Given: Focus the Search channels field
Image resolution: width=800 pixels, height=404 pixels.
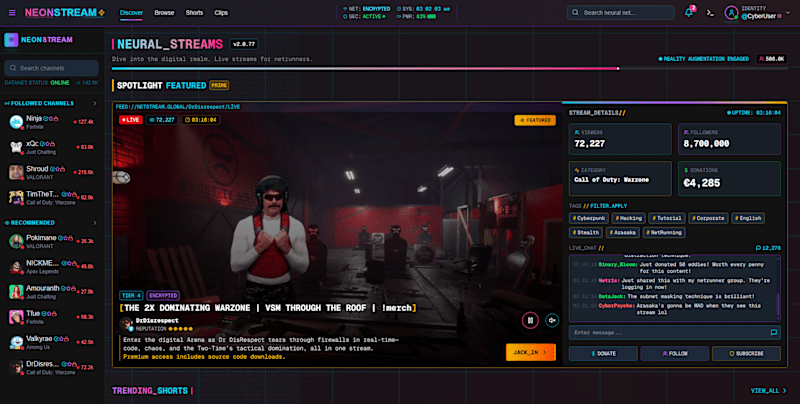Looking at the screenshot, I should click(x=52, y=68).
